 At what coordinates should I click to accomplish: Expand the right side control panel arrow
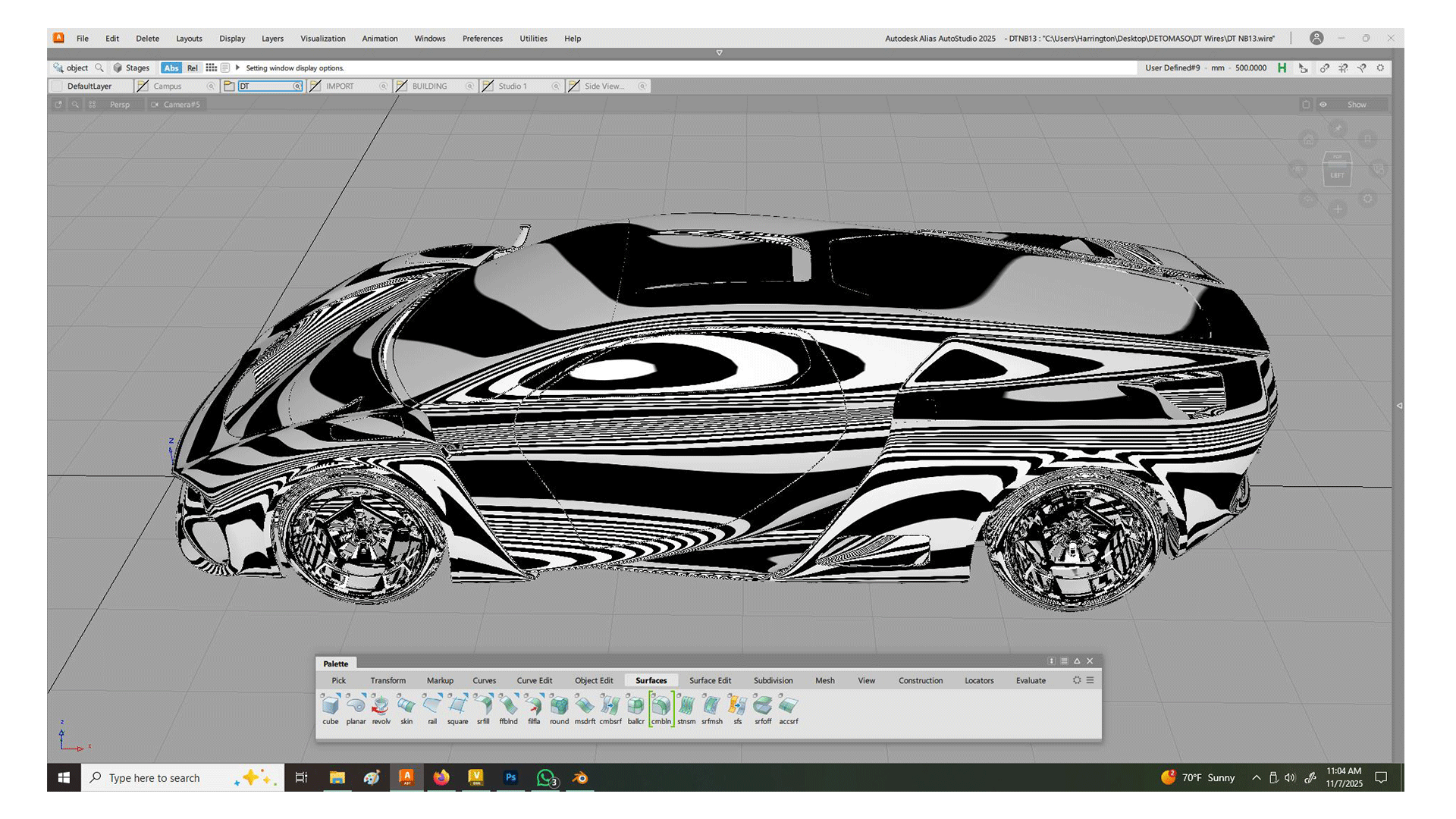click(1399, 406)
